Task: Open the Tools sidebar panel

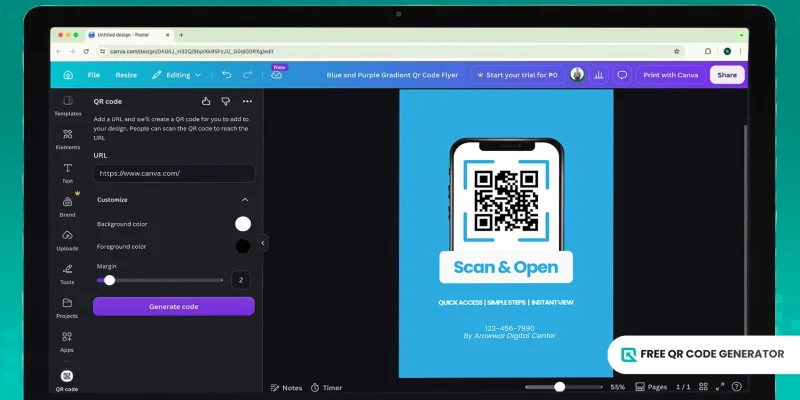Action: 67,274
